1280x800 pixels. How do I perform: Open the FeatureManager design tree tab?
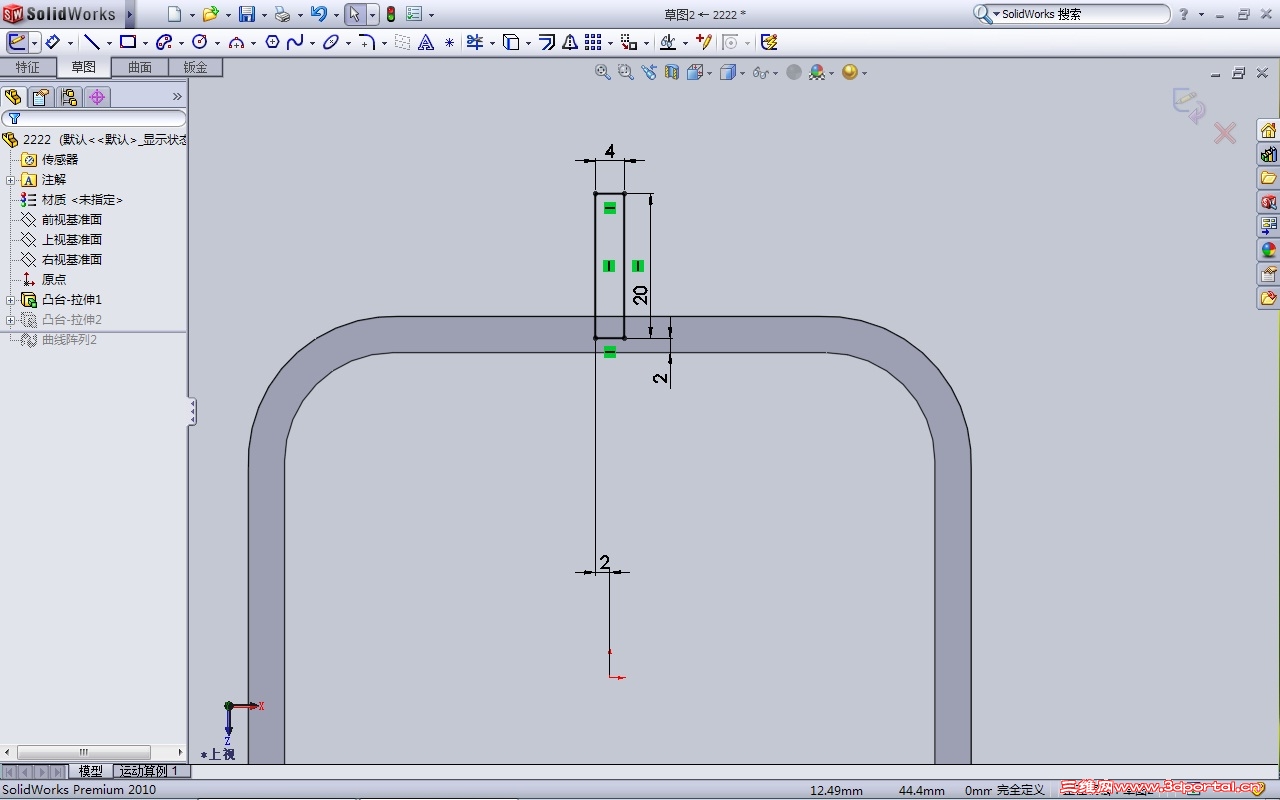click(x=13, y=97)
